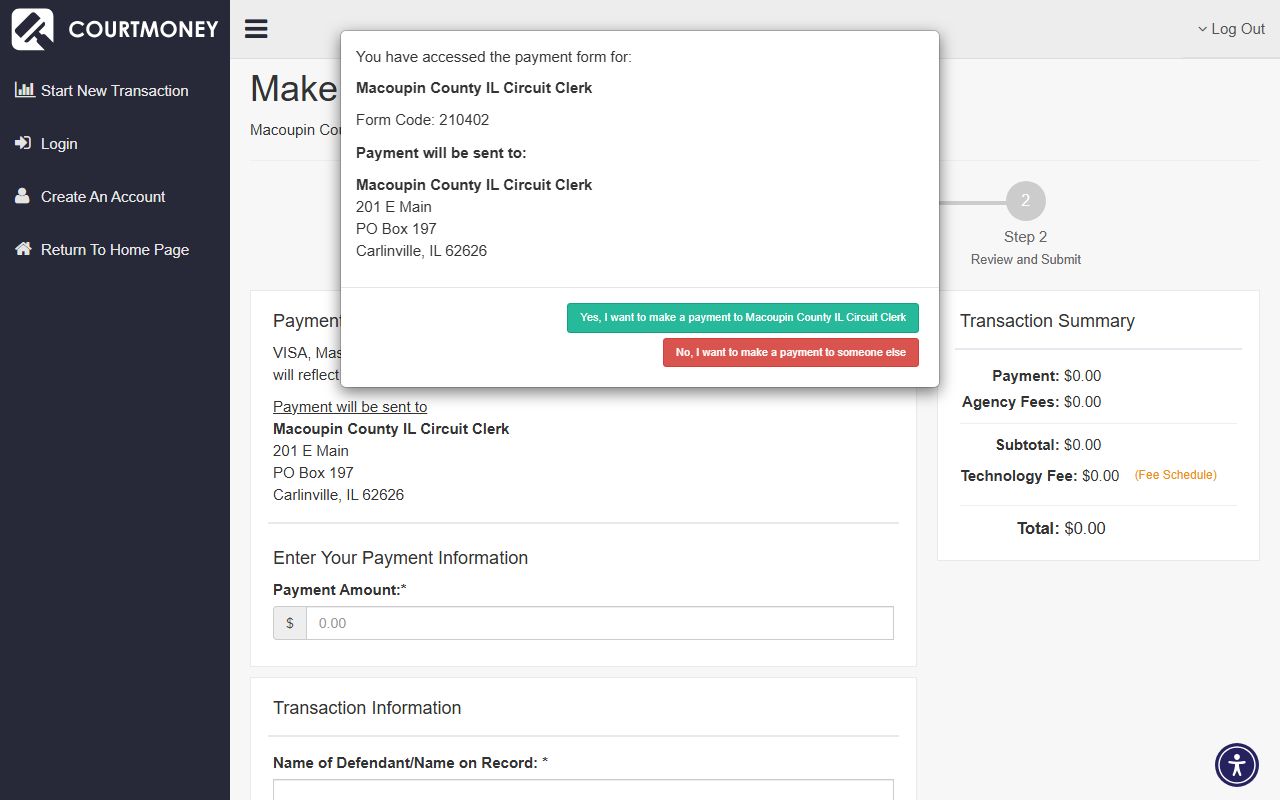
Task: Click Total: $0.00 in Transaction Summary
Action: (x=1061, y=528)
